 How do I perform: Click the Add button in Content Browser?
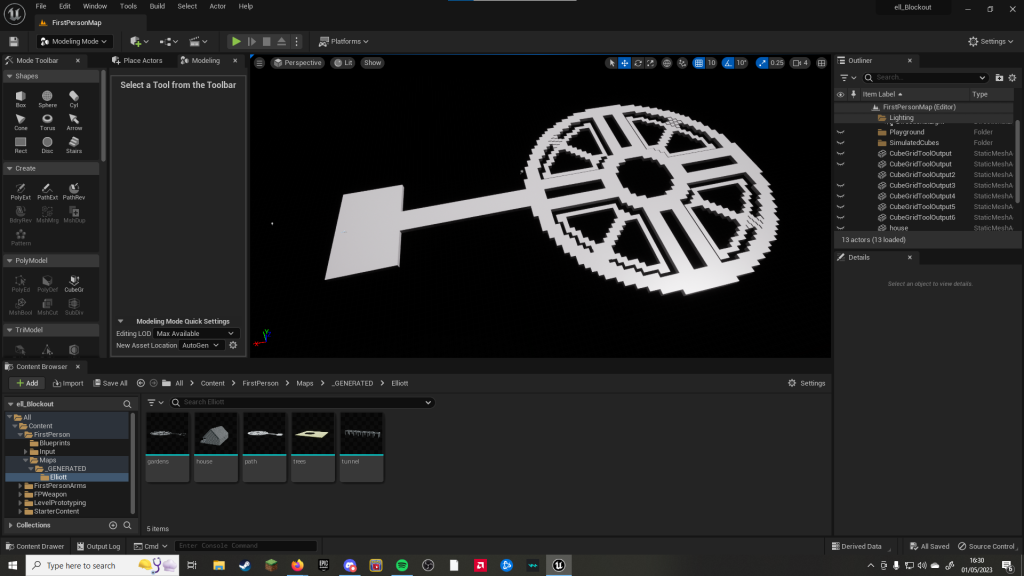click(x=26, y=383)
